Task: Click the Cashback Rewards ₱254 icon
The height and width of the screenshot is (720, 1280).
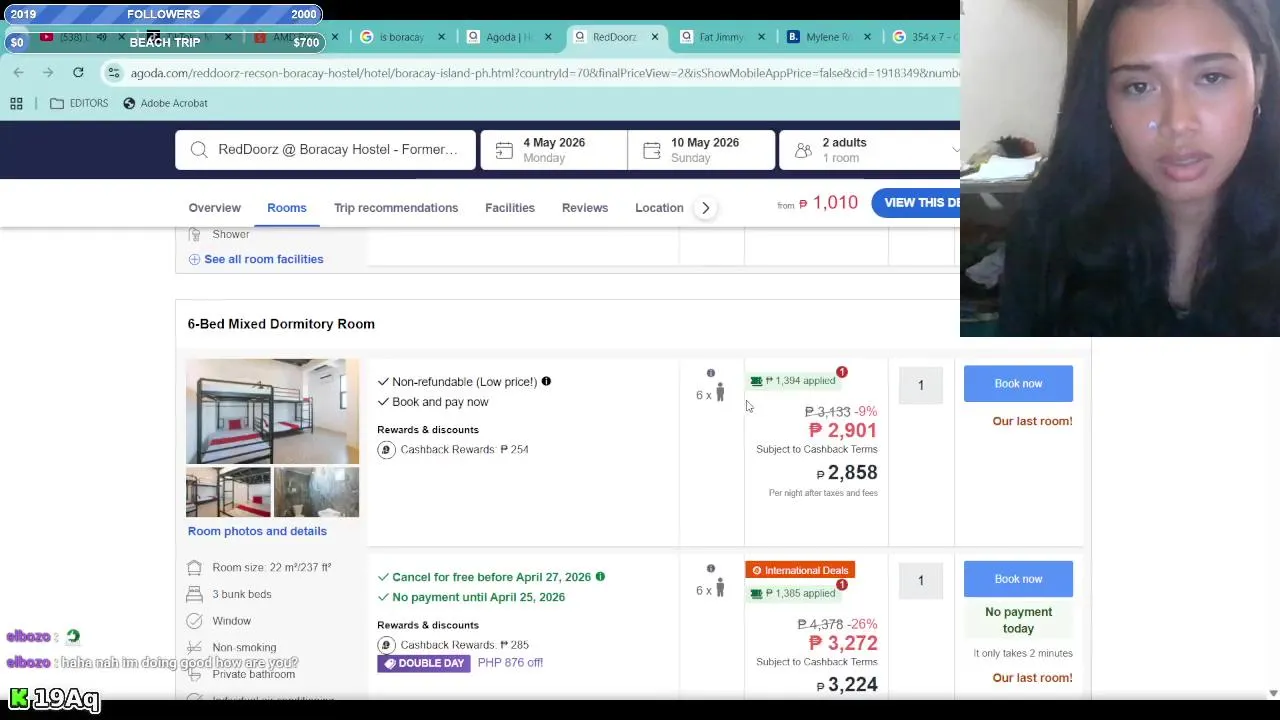Action: click(386, 450)
